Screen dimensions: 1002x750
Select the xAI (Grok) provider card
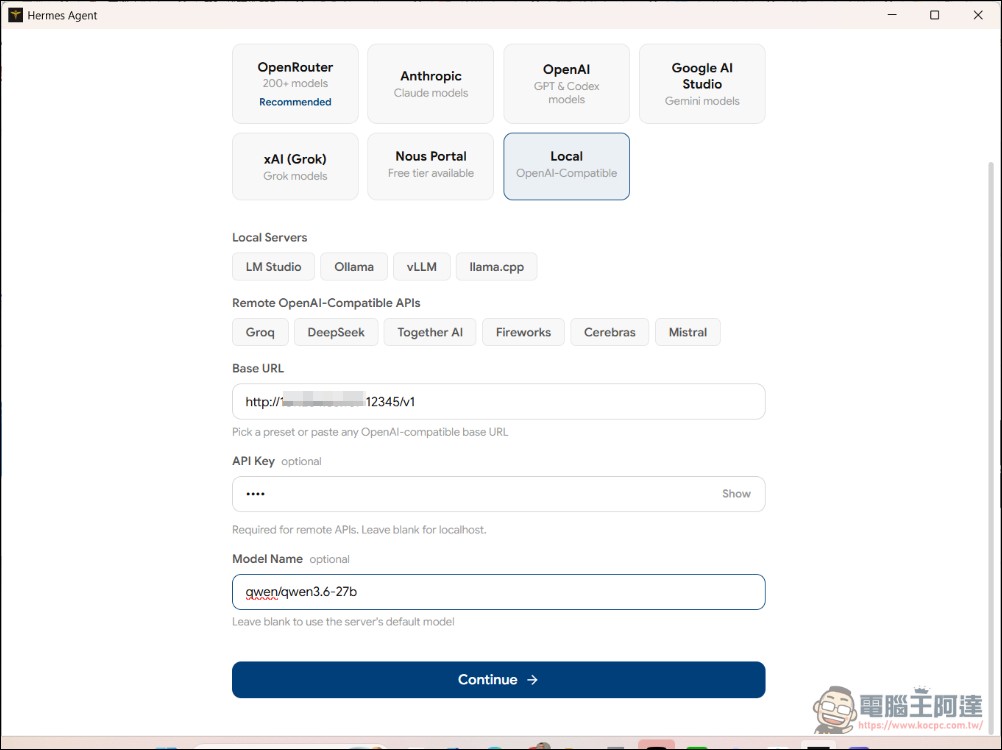pyautogui.click(x=295, y=166)
